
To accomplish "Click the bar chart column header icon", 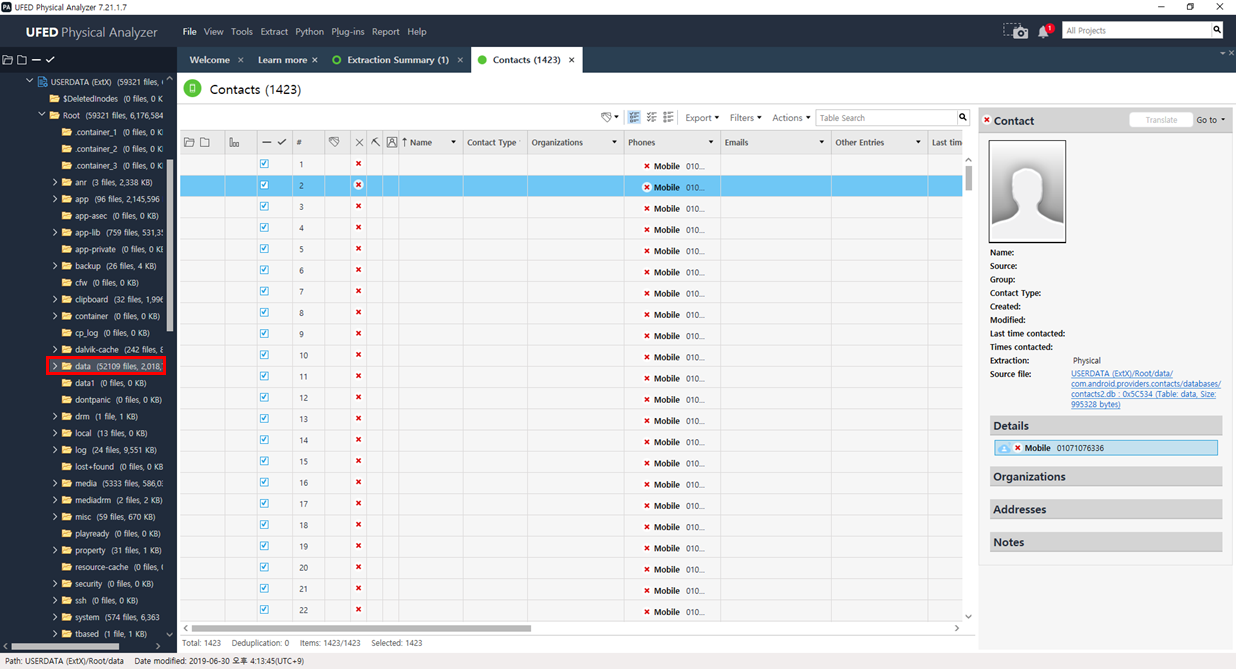I will 234,142.
